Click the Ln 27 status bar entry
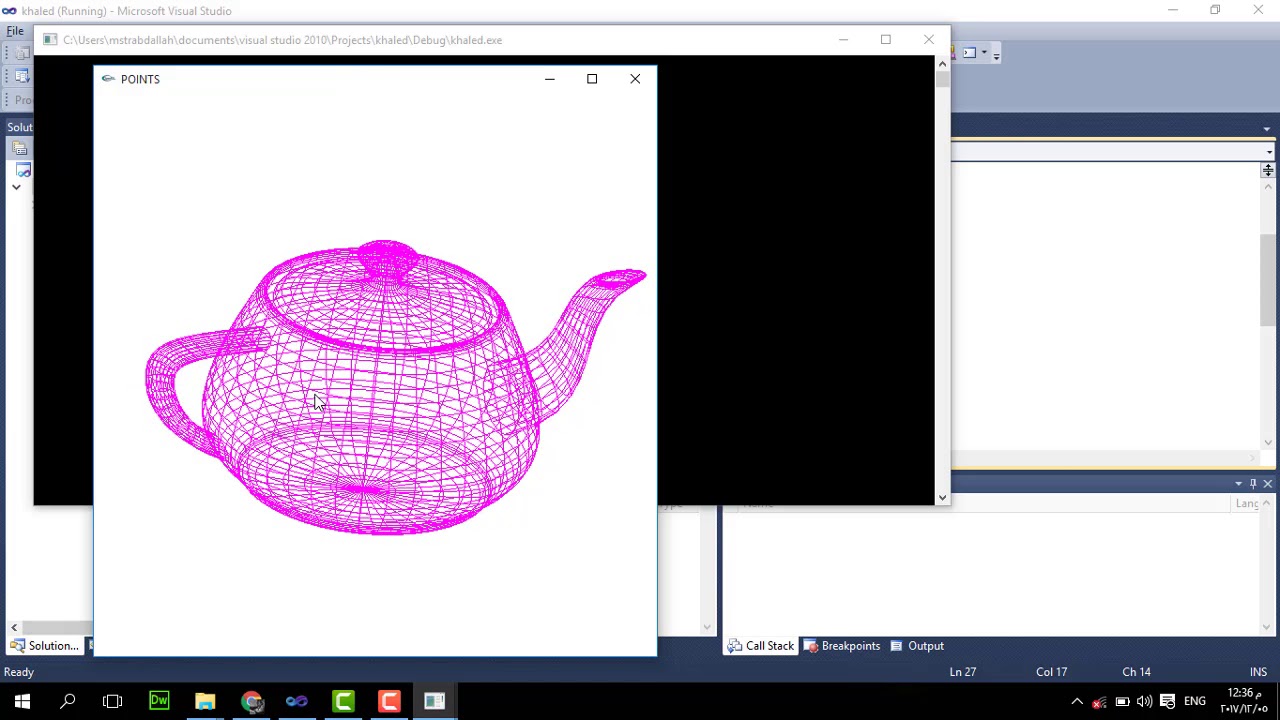 click(x=963, y=672)
